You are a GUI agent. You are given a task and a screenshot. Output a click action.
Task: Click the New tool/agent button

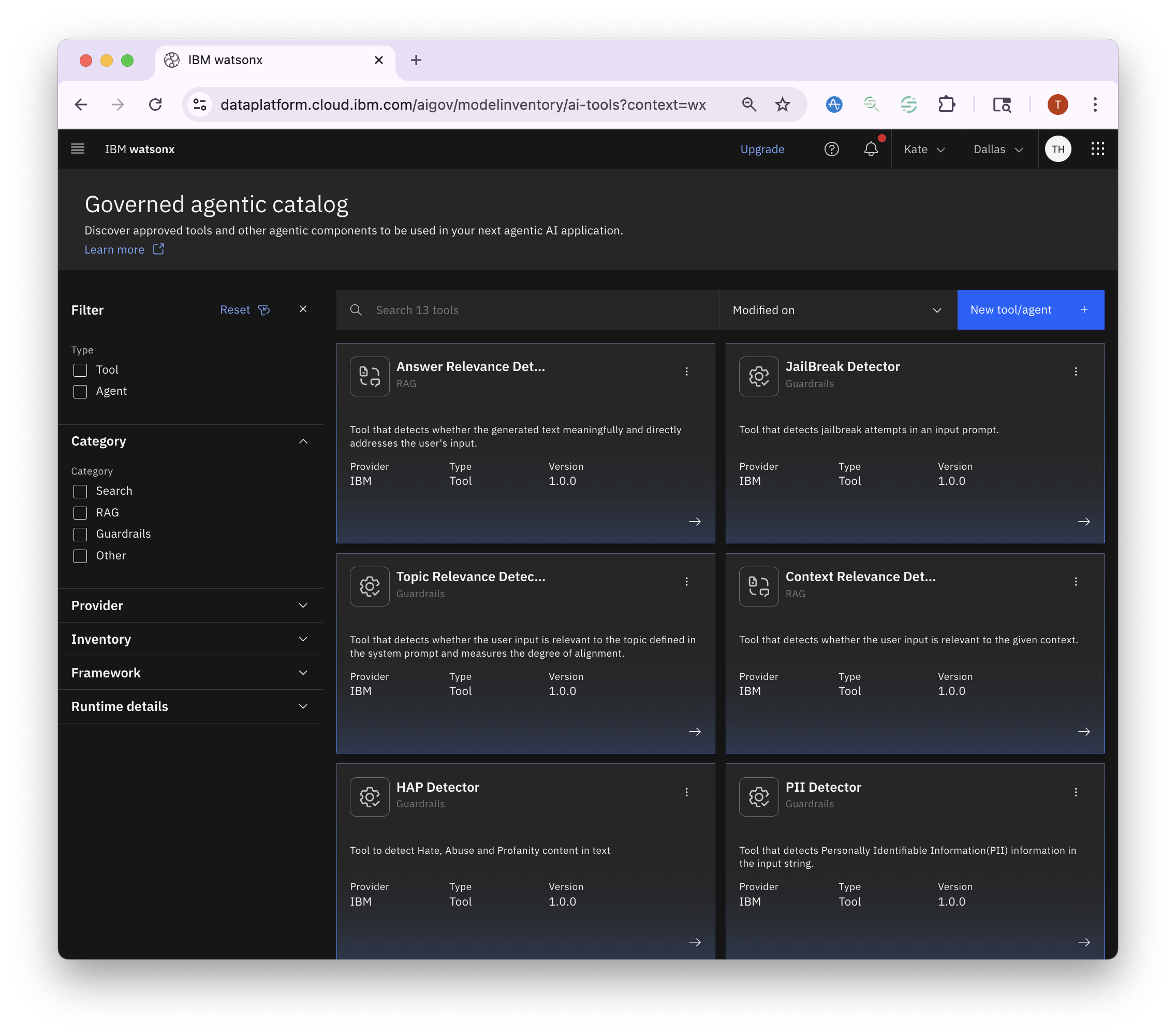pyautogui.click(x=1030, y=310)
